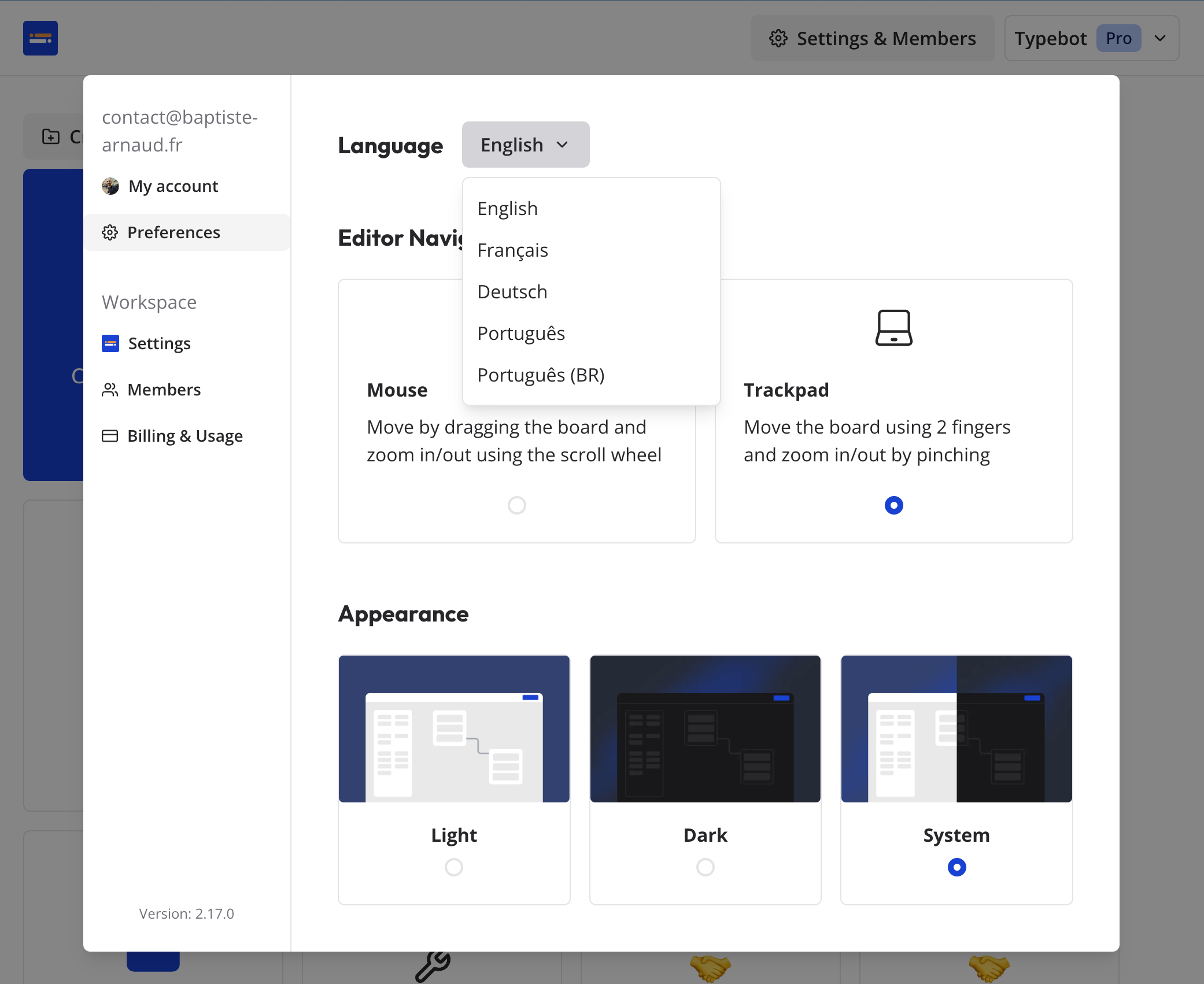Select the Light appearance radio button

pos(454,867)
